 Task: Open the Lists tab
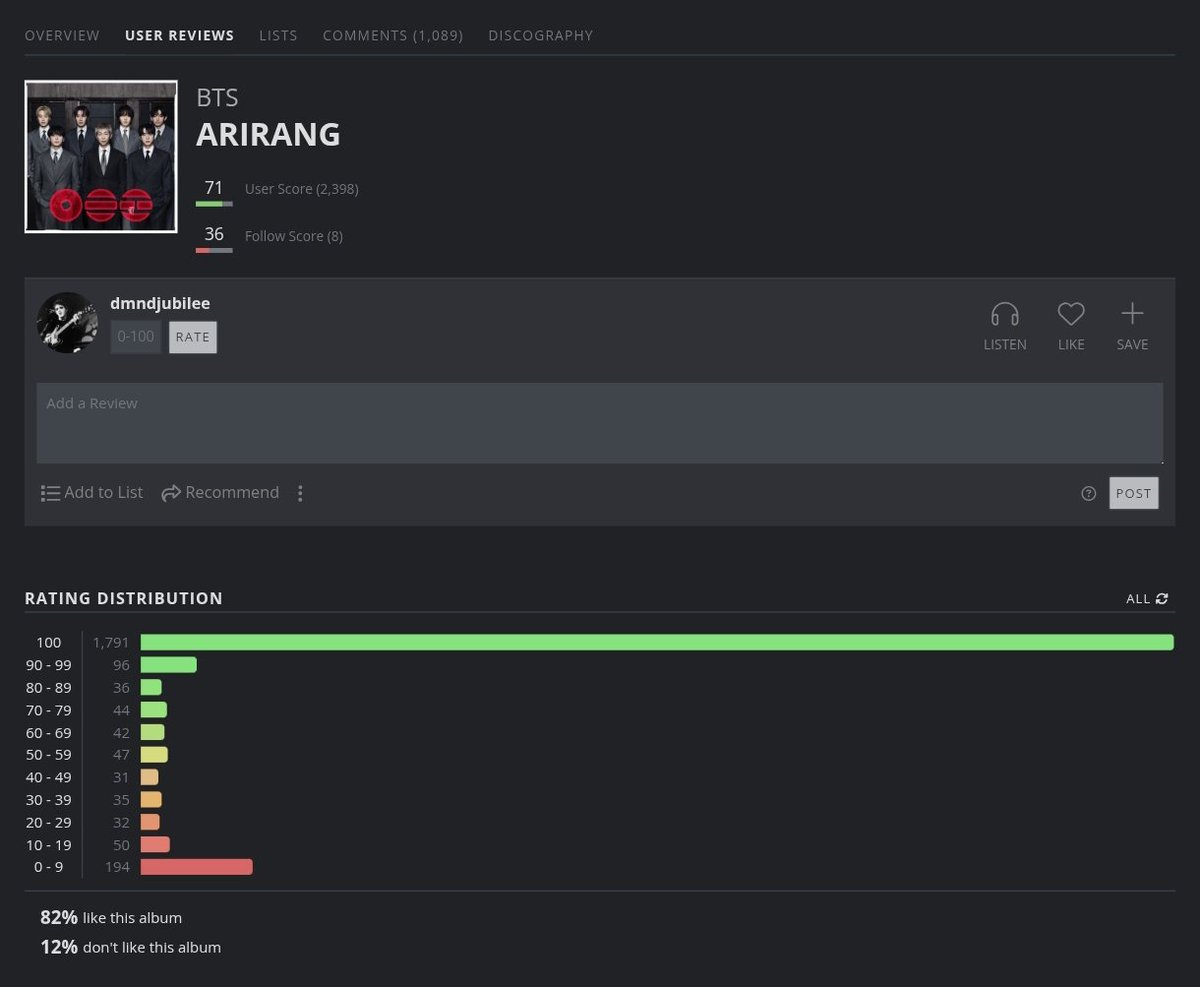(x=278, y=35)
